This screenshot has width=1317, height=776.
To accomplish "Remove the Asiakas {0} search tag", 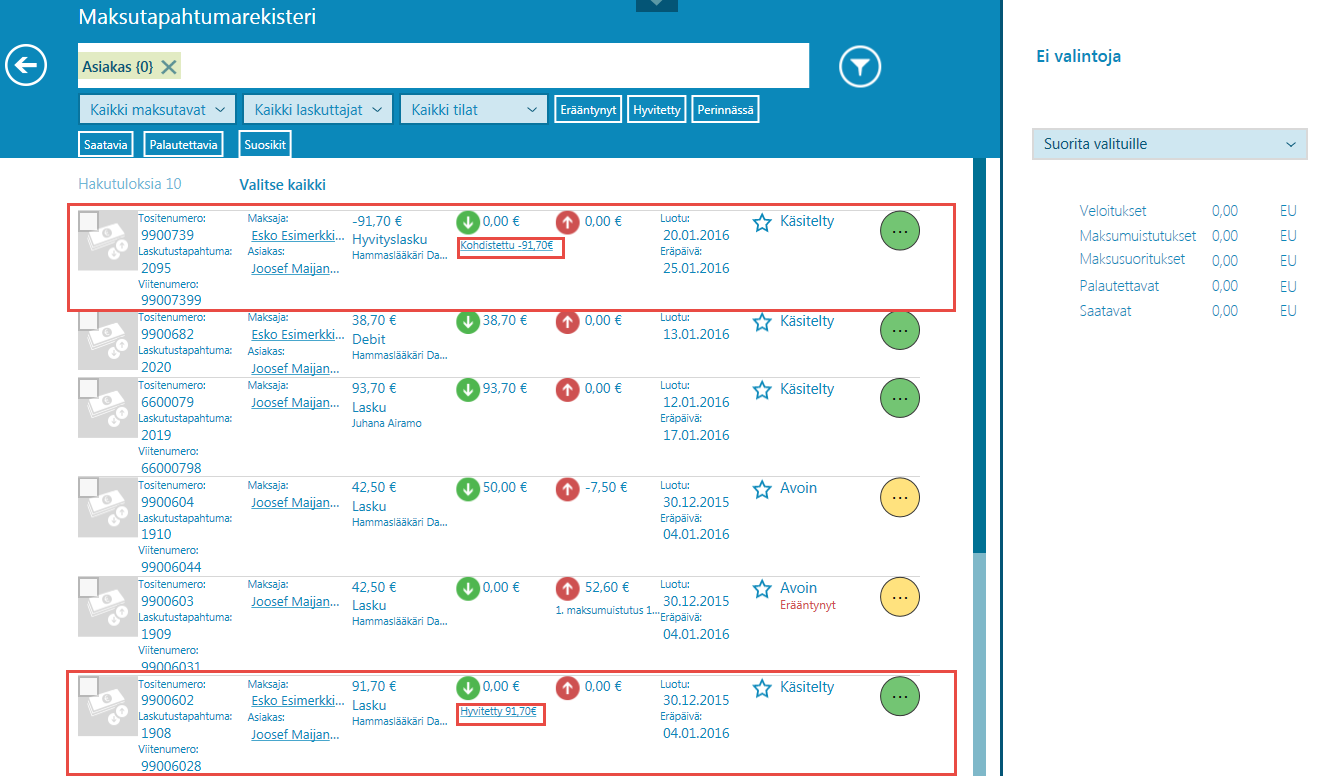I will pos(169,67).
